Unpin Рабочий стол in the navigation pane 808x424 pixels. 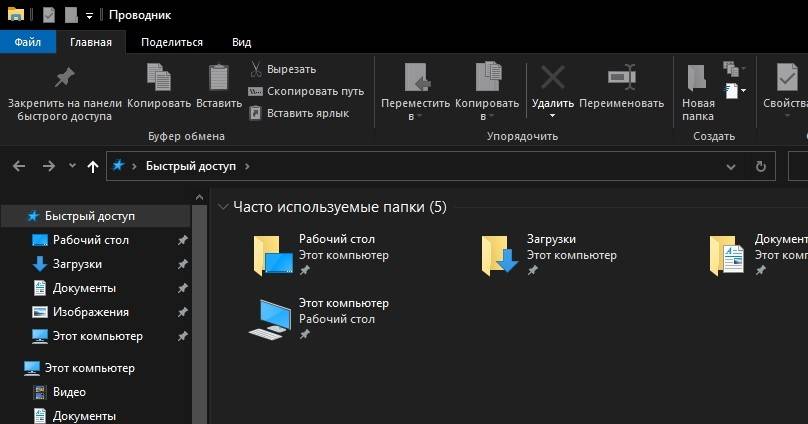click(182, 240)
